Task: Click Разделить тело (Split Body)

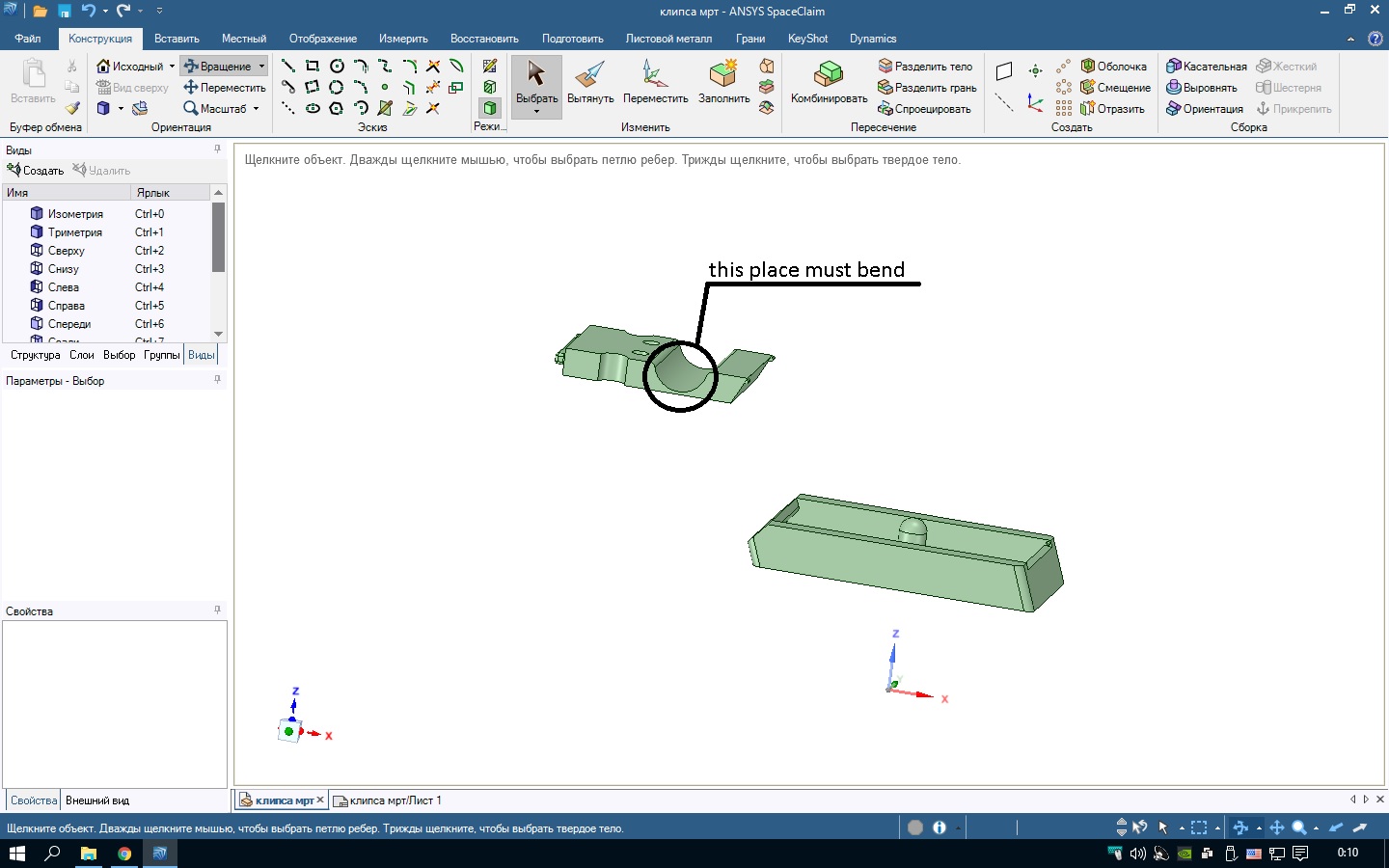Action: coord(925,67)
